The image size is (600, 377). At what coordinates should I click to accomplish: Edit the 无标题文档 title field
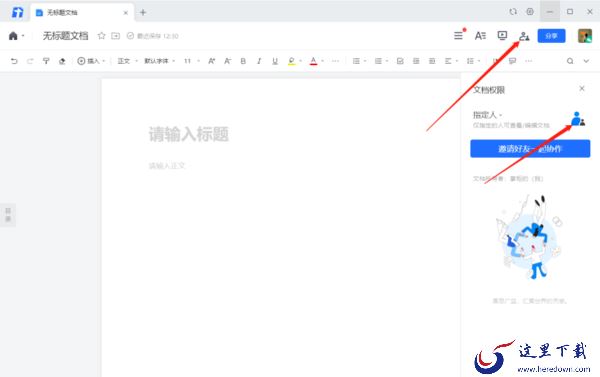[x=65, y=36]
